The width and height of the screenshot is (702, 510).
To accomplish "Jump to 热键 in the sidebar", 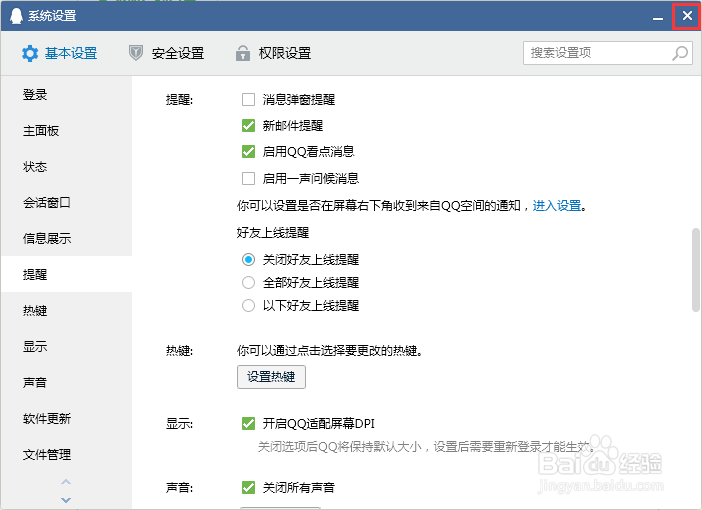I will 66,310.
